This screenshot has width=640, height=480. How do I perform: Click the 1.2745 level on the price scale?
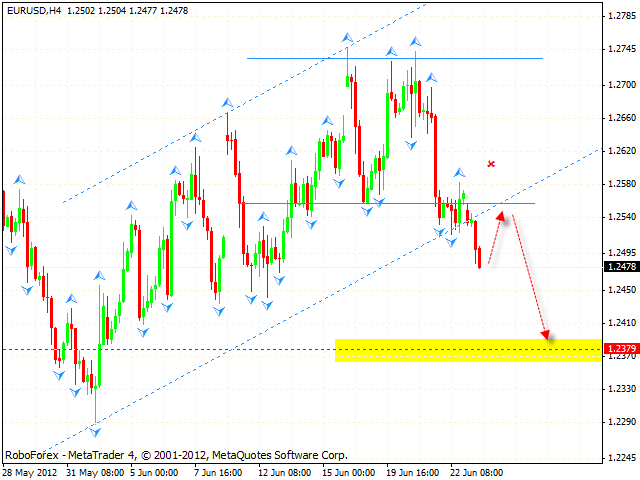coord(618,49)
